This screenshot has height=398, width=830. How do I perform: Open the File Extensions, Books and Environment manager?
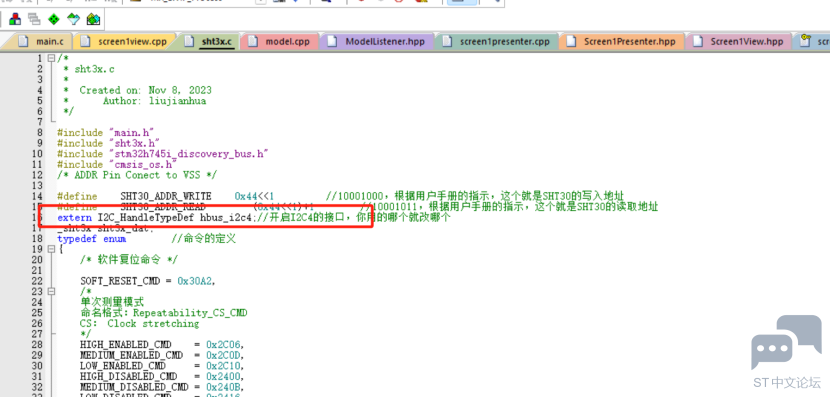click(15, 20)
